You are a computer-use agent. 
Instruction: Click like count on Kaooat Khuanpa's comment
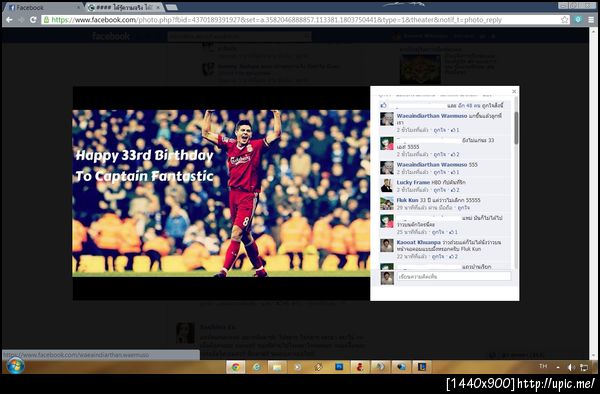tap(453, 256)
